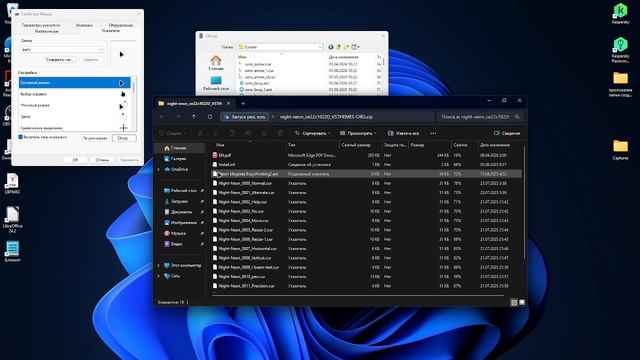This screenshot has width=640, height=360.
Task: Expand the Сеть tree node
Action: click(158, 276)
